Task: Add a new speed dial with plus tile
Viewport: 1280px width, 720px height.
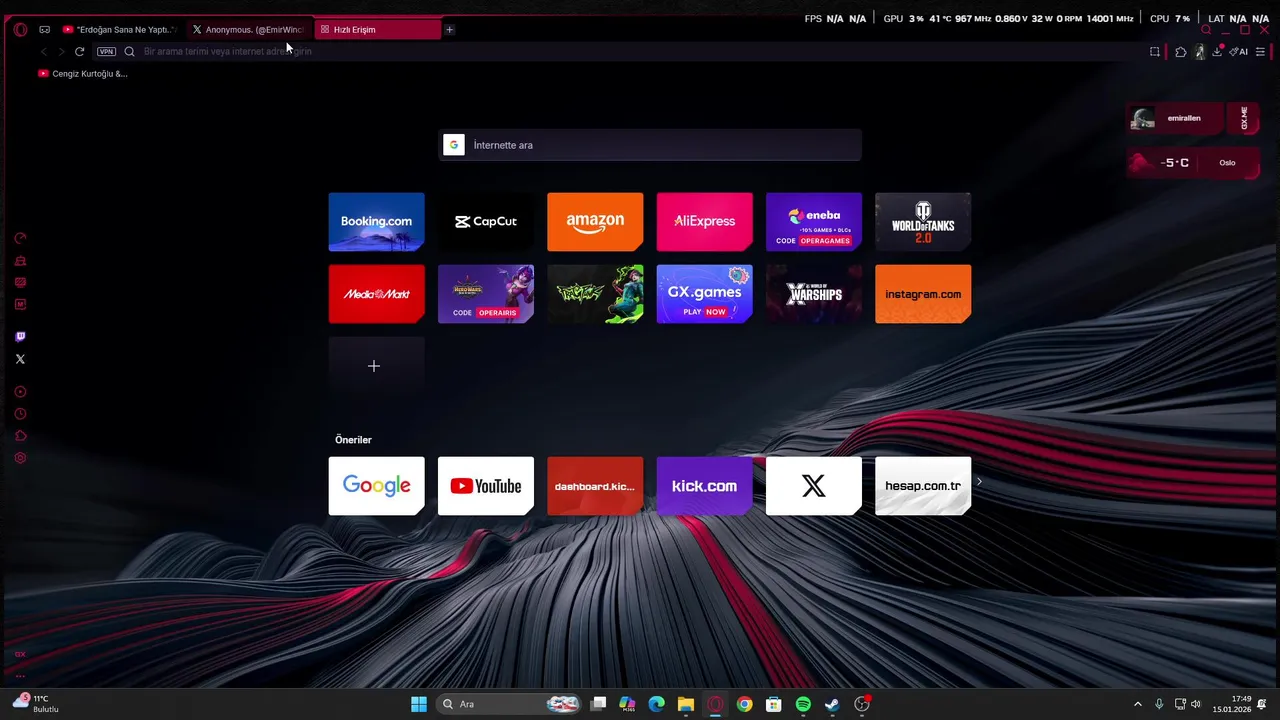Action: [x=377, y=366]
